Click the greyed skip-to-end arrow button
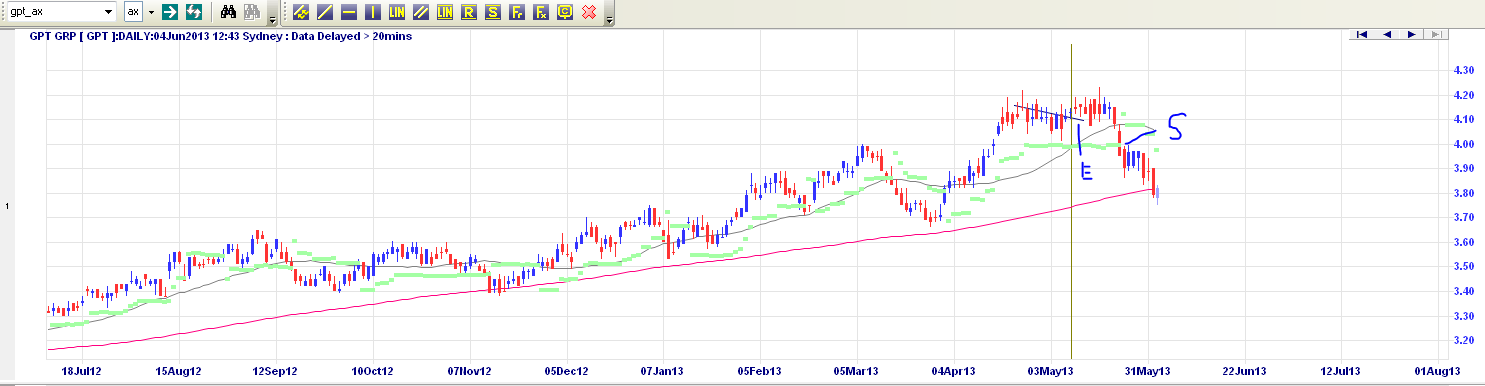Image resolution: width=1485 pixels, height=386 pixels. click(1435, 34)
